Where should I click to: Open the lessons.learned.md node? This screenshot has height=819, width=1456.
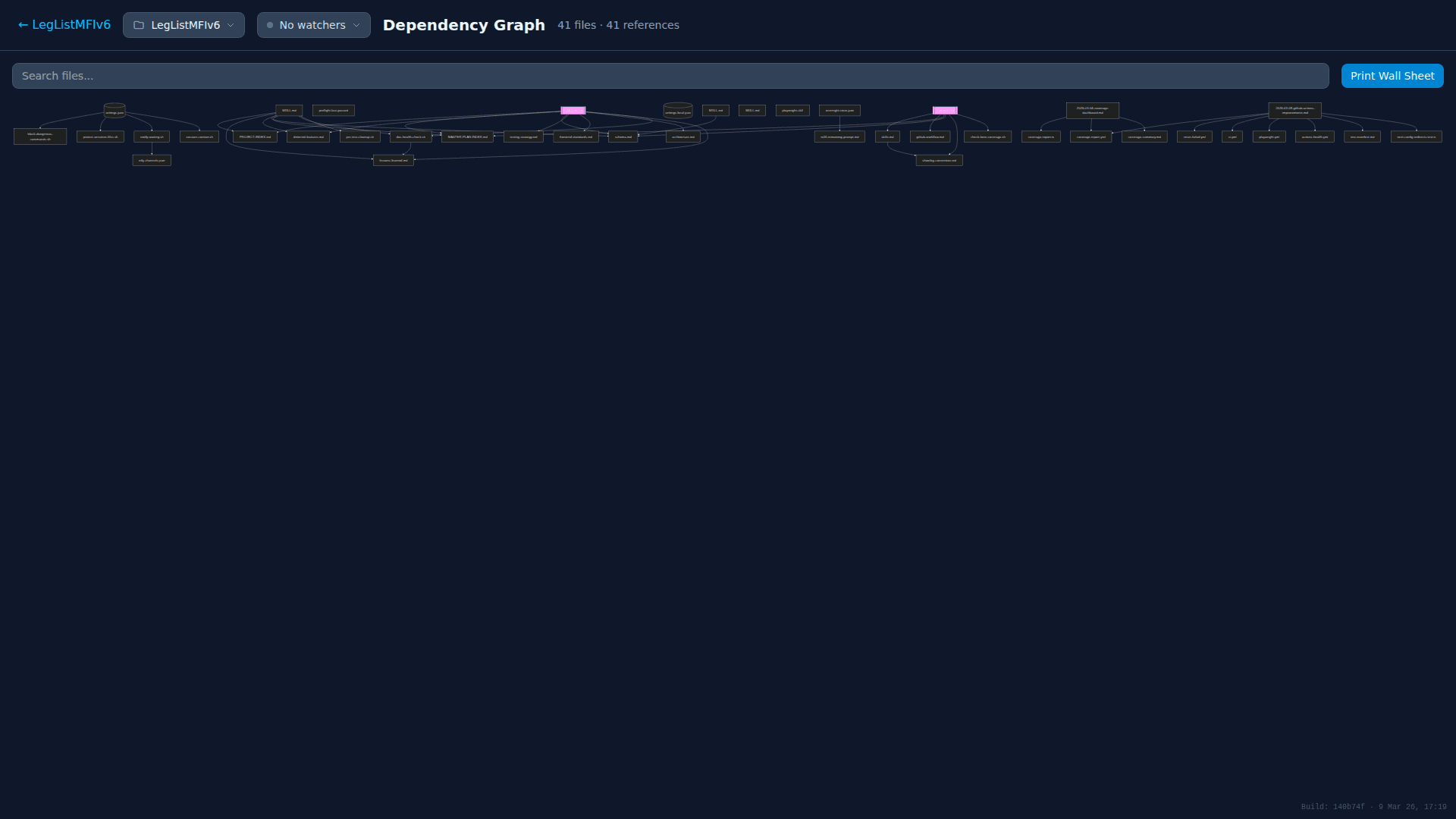coord(394,160)
